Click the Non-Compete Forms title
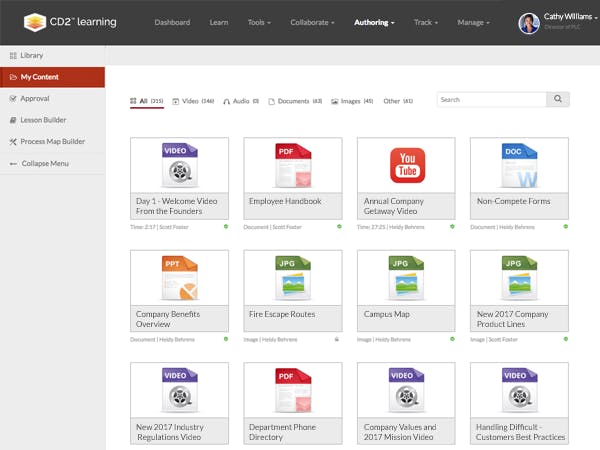This screenshot has height=450, width=600. tap(514, 201)
